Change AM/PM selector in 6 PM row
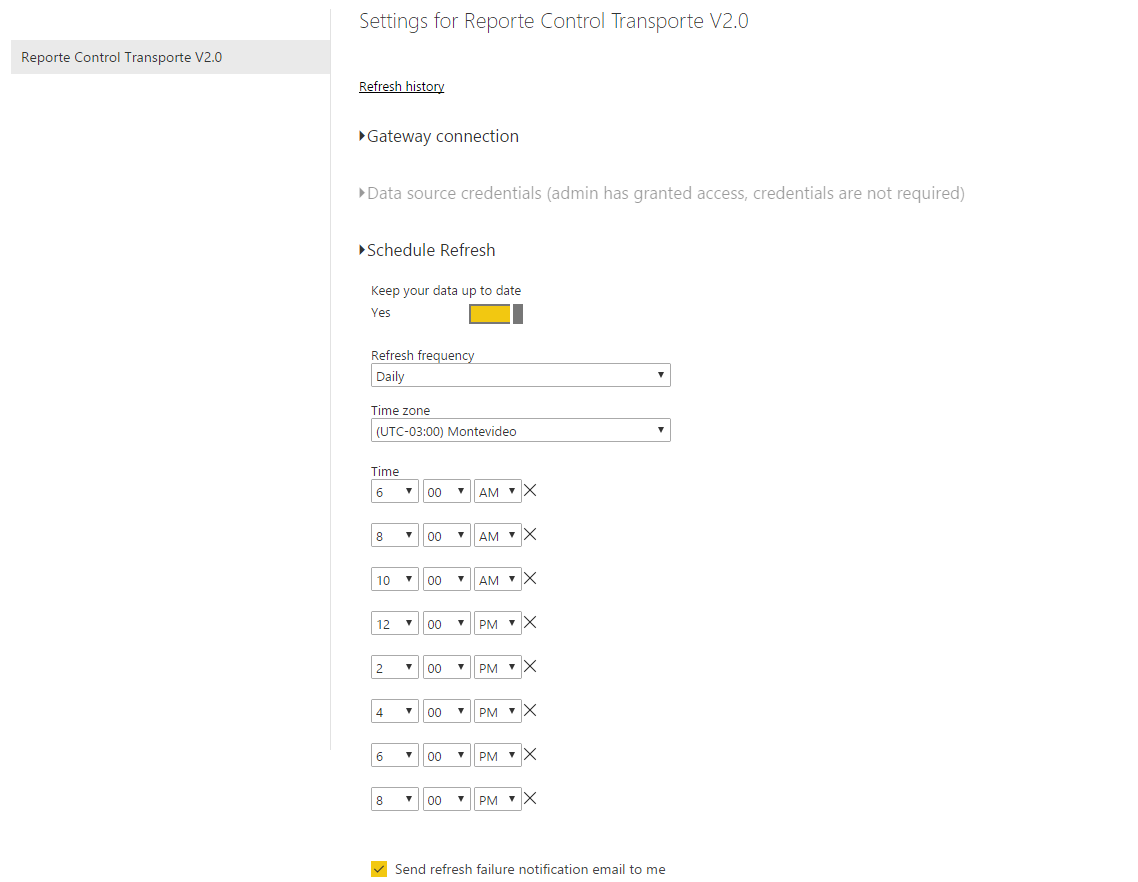 (498, 756)
